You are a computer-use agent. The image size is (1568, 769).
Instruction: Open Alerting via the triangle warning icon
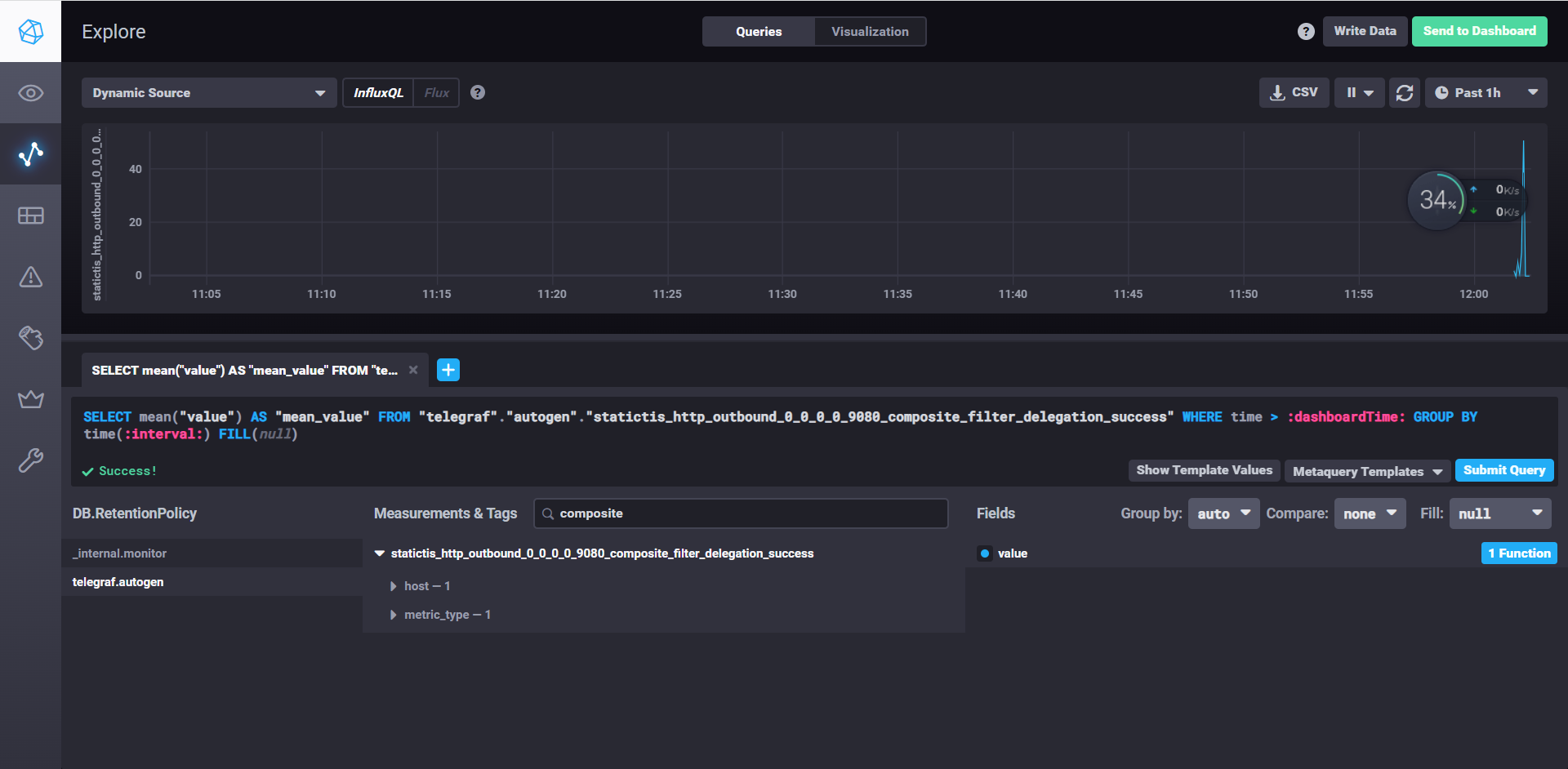coord(30,277)
